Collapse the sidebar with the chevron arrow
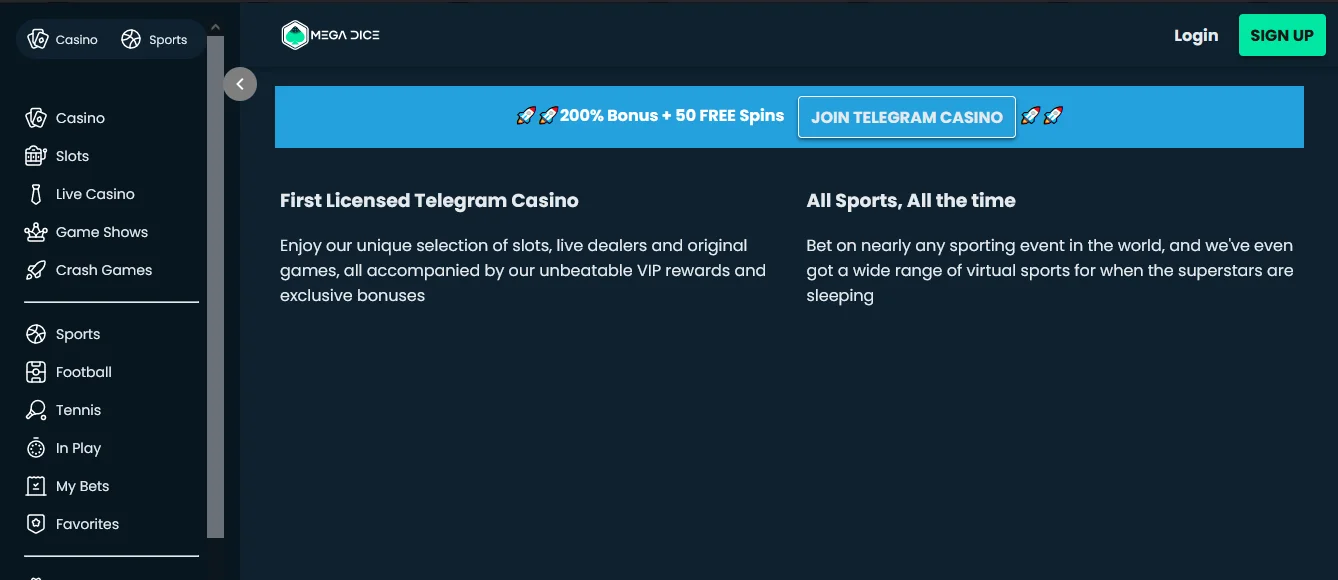The height and width of the screenshot is (580, 1338). click(x=240, y=84)
